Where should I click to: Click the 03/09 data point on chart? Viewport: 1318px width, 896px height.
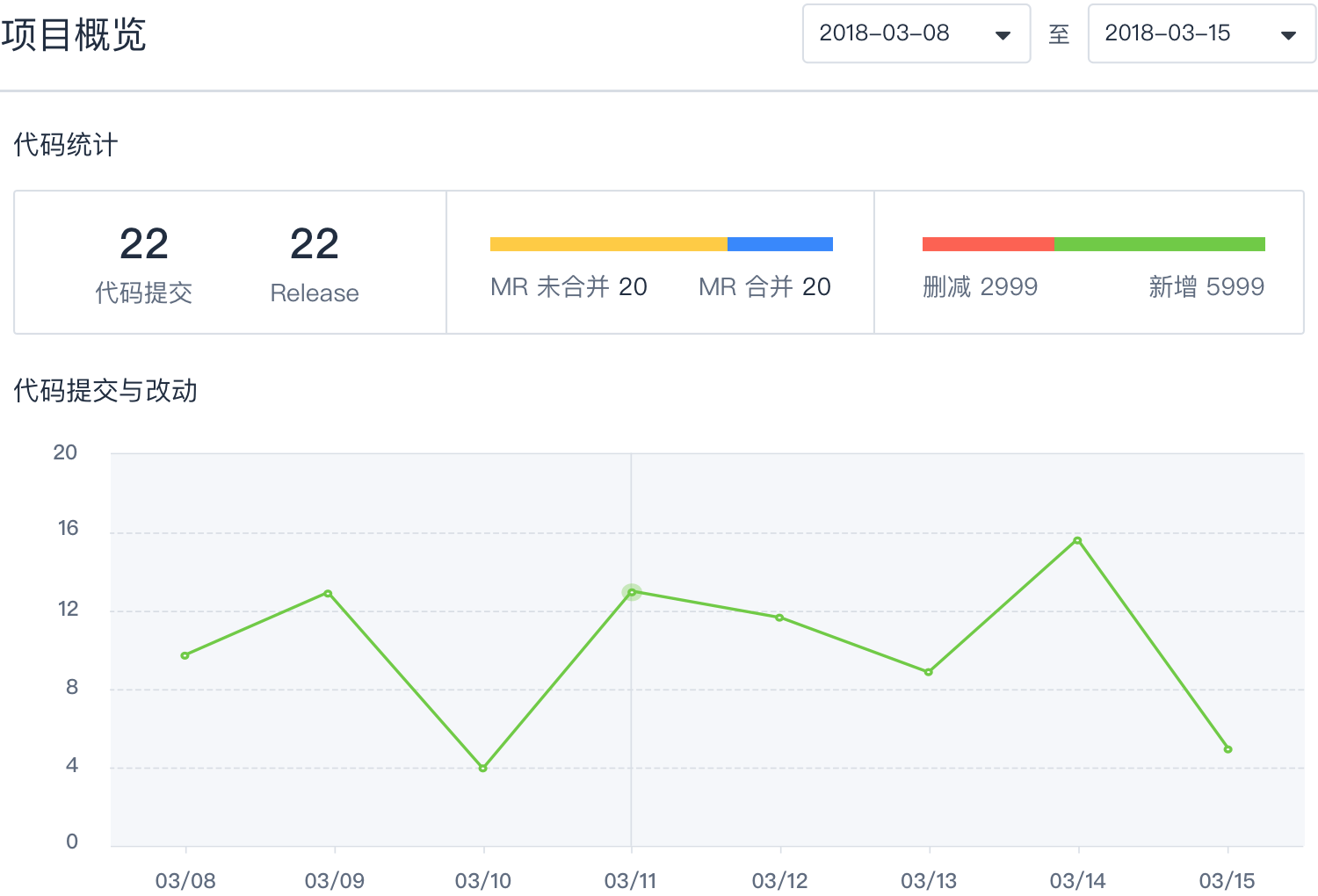coord(328,594)
